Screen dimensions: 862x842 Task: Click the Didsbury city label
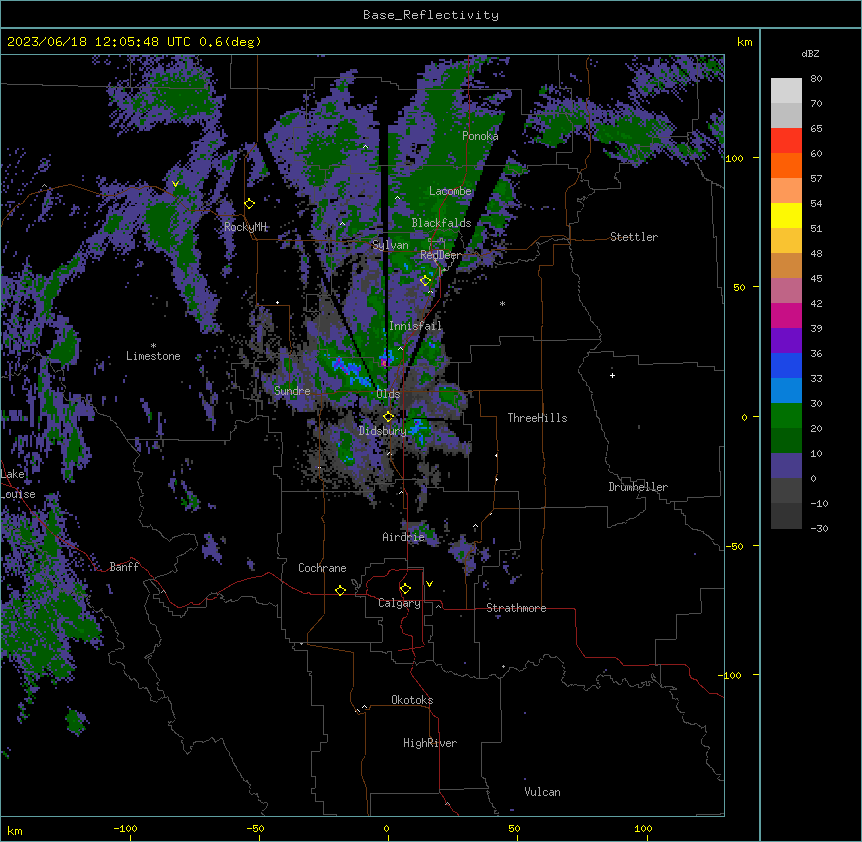pyautogui.click(x=383, y=431)
